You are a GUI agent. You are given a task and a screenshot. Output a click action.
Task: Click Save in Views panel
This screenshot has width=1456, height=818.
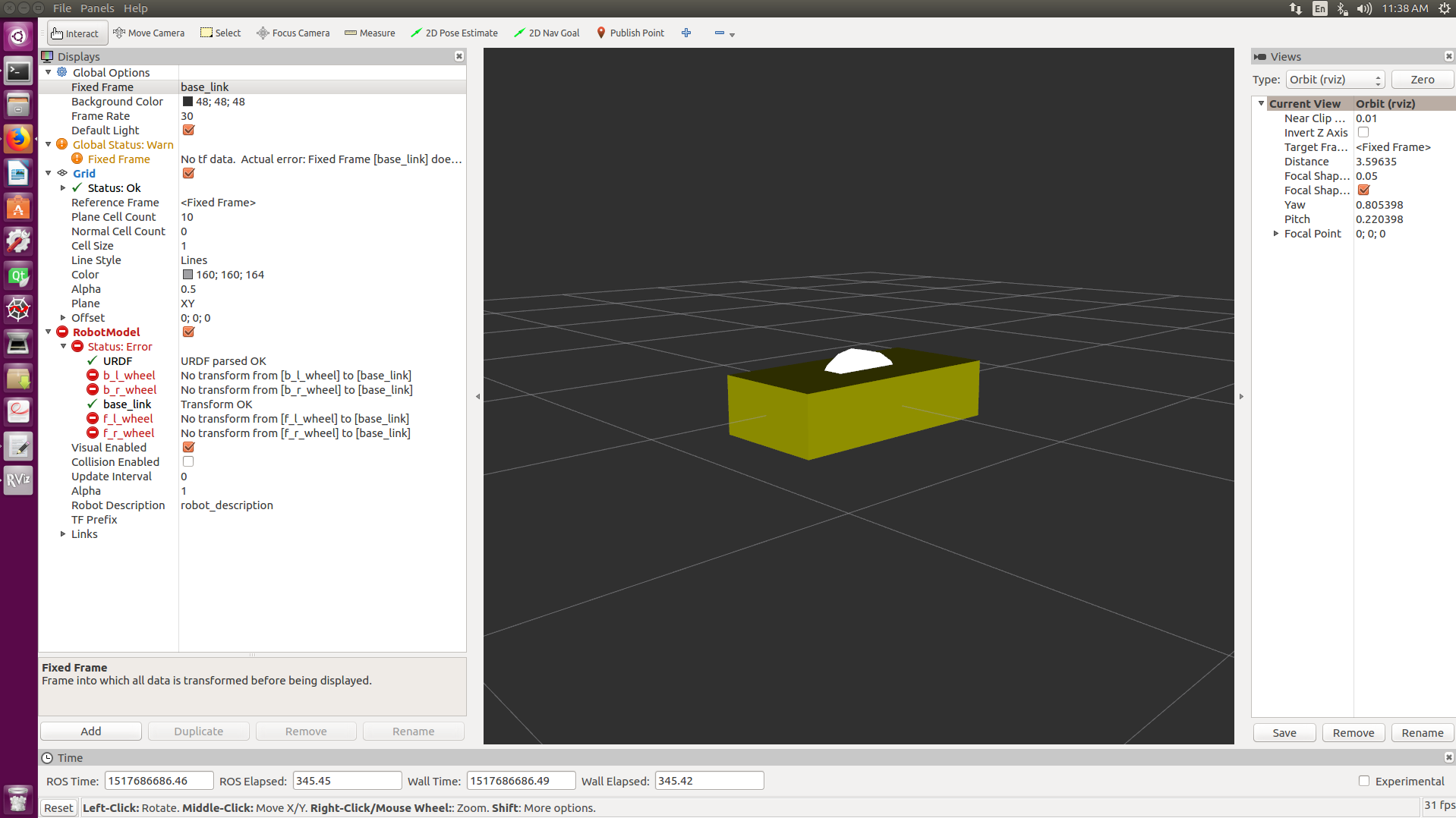1284,732
